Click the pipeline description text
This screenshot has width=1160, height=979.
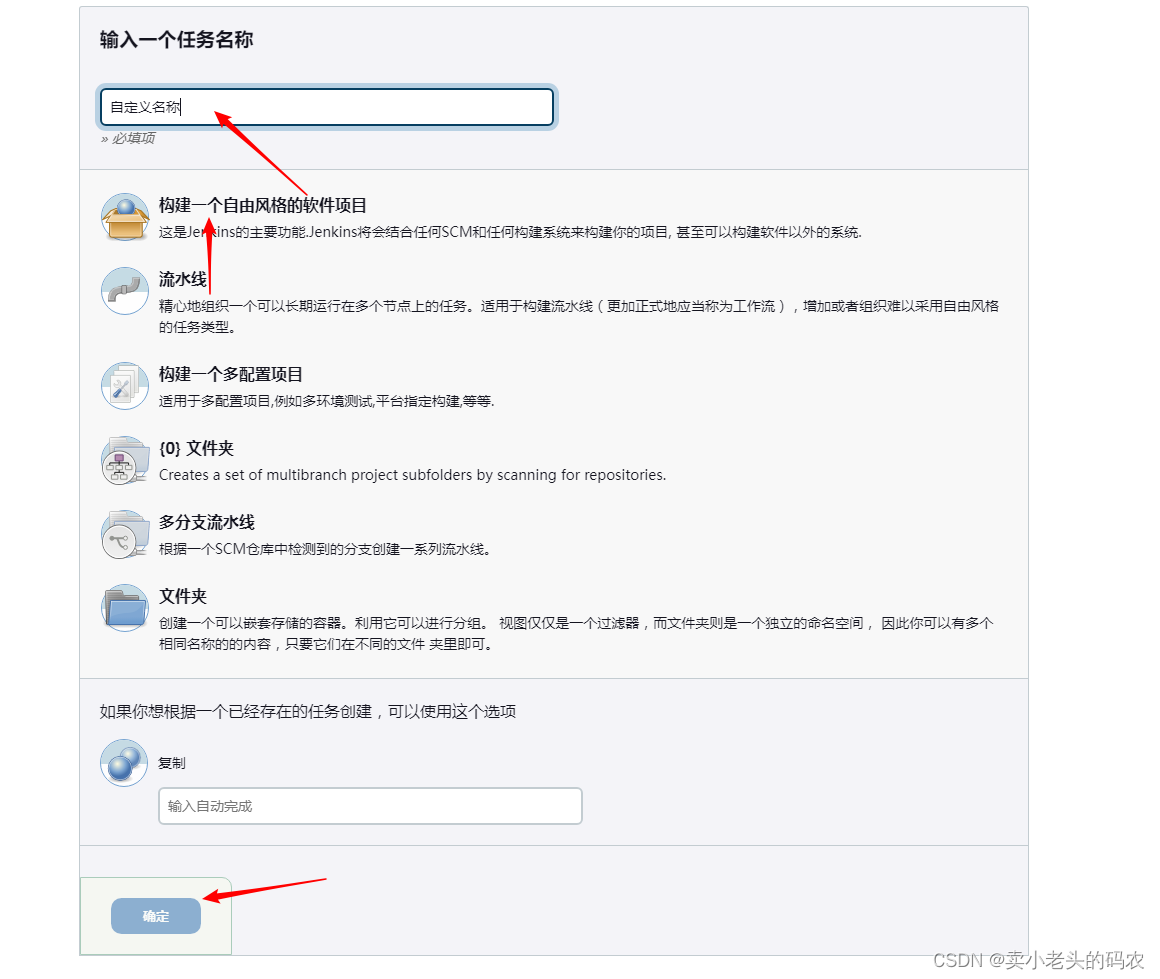pyautogui.click(x=579, y=317)
